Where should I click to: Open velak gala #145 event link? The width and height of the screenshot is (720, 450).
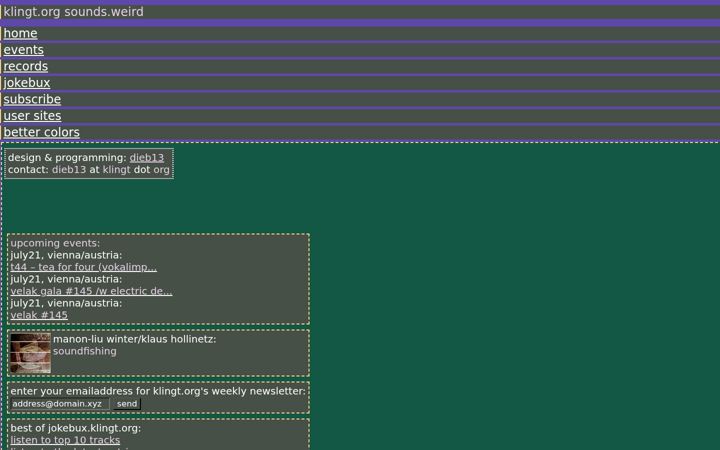click(91, 291)
